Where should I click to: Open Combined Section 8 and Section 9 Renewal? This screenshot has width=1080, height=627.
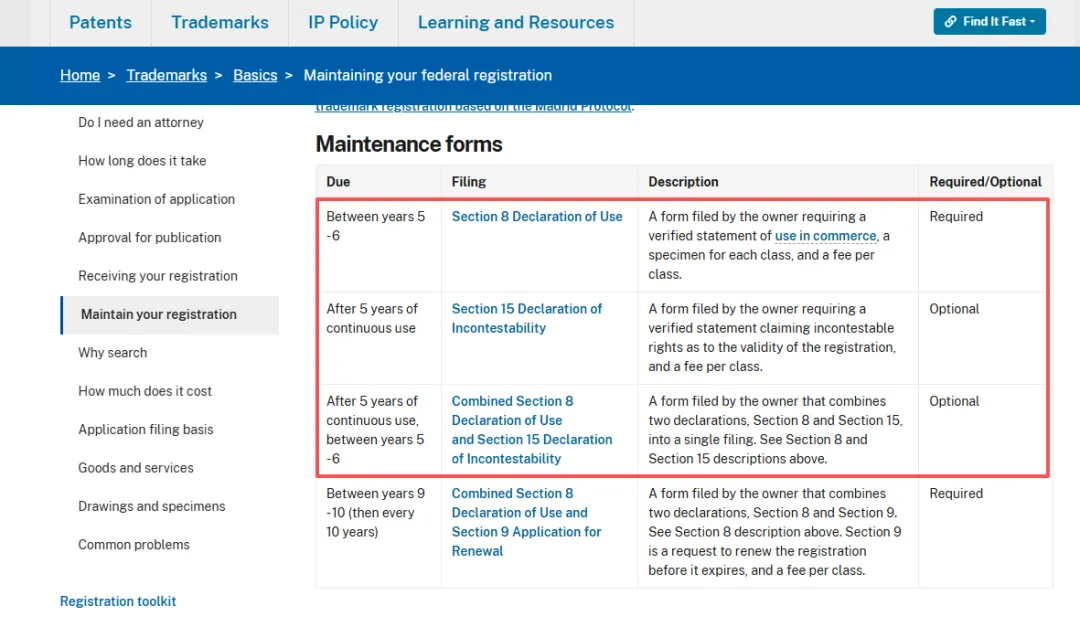click(526, 522)
